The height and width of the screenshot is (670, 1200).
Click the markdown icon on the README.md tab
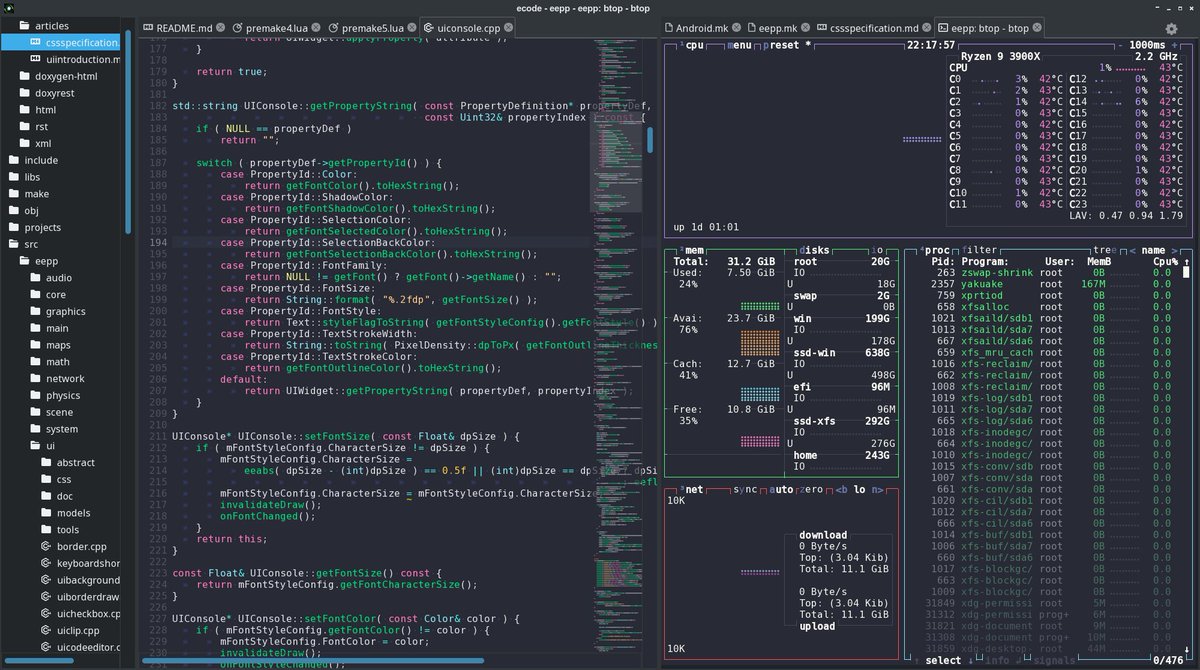(148, 28)
